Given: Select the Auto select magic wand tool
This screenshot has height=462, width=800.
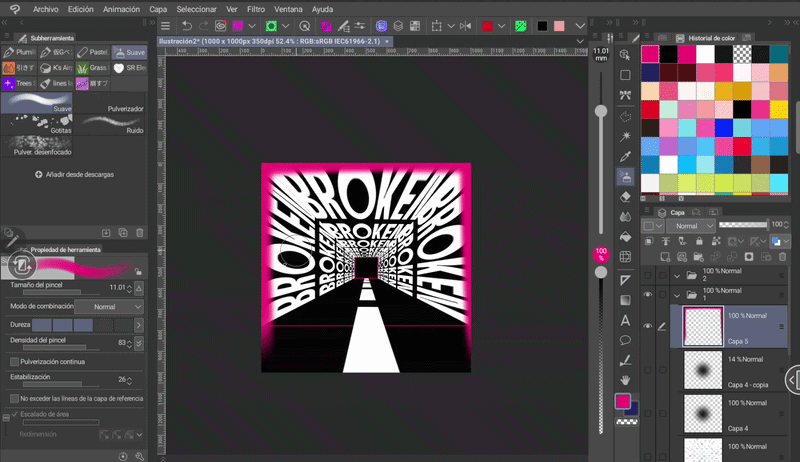Looking at the screenshot, I should 625,135.
